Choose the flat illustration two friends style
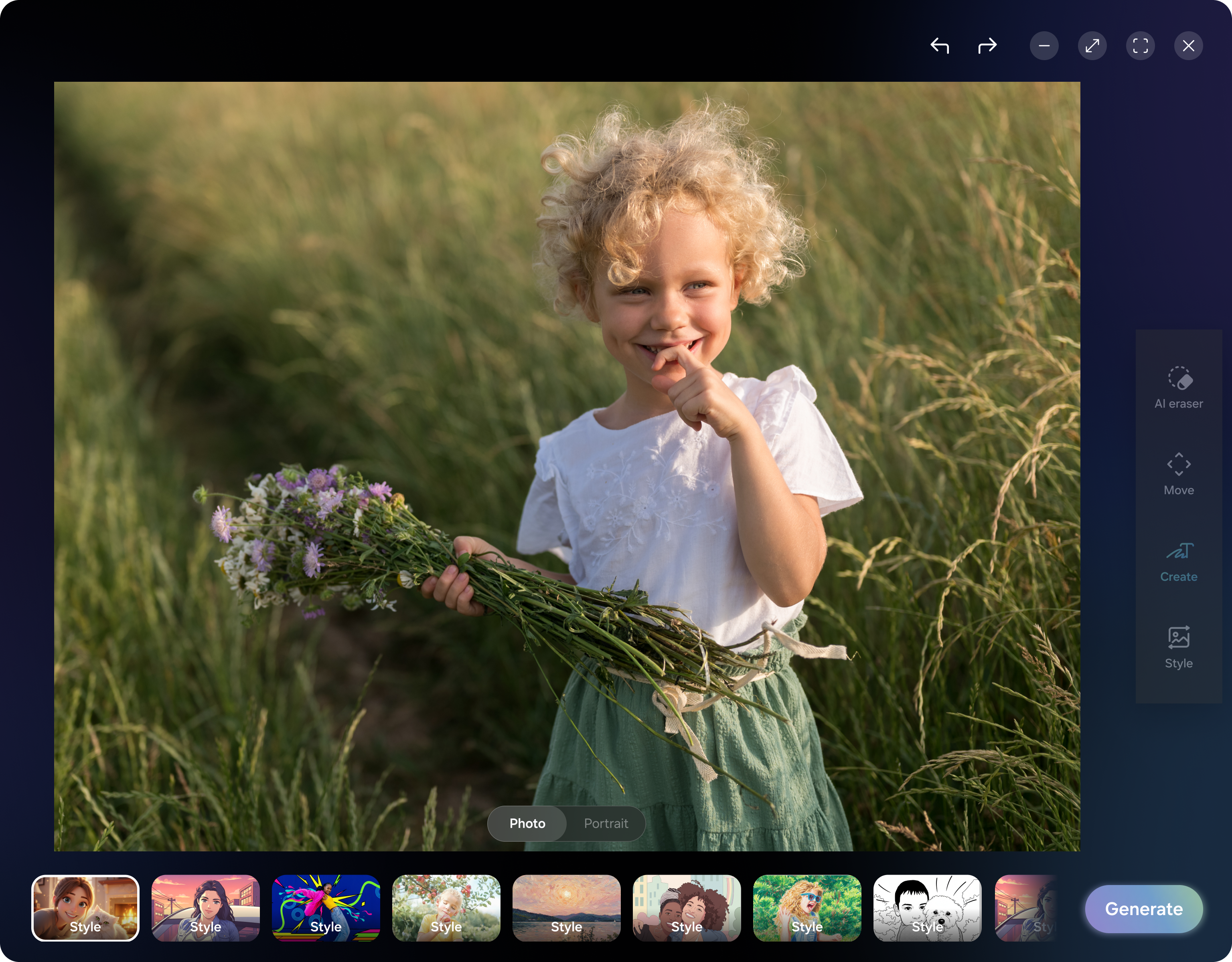1232x962 pixels. coord(687,908)
